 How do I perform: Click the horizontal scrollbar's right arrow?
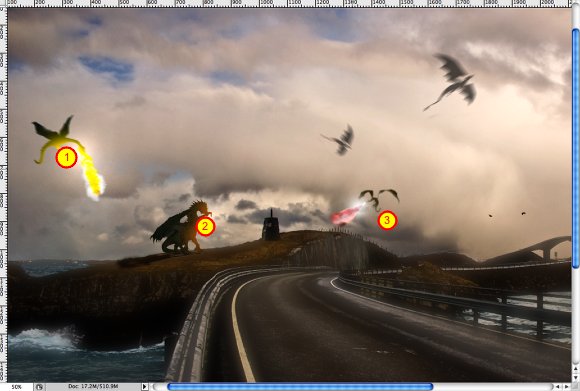(x=567, y=387)
